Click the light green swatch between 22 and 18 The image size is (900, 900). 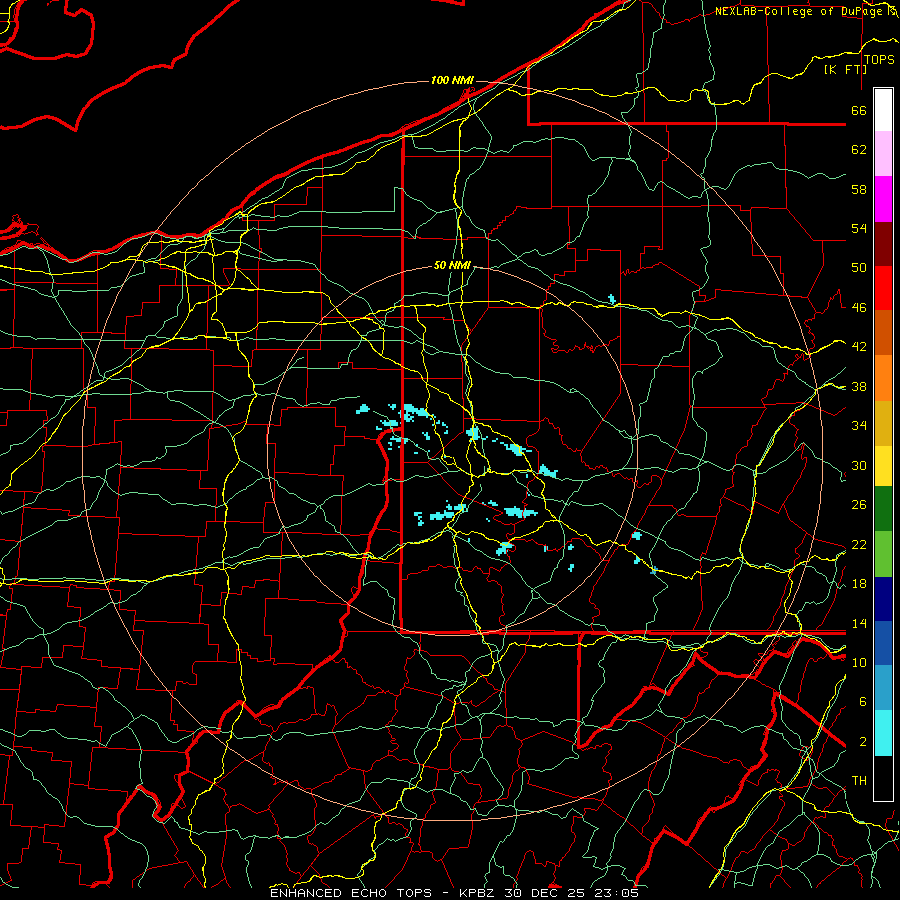pyautogui.click(x=883, y=554)
